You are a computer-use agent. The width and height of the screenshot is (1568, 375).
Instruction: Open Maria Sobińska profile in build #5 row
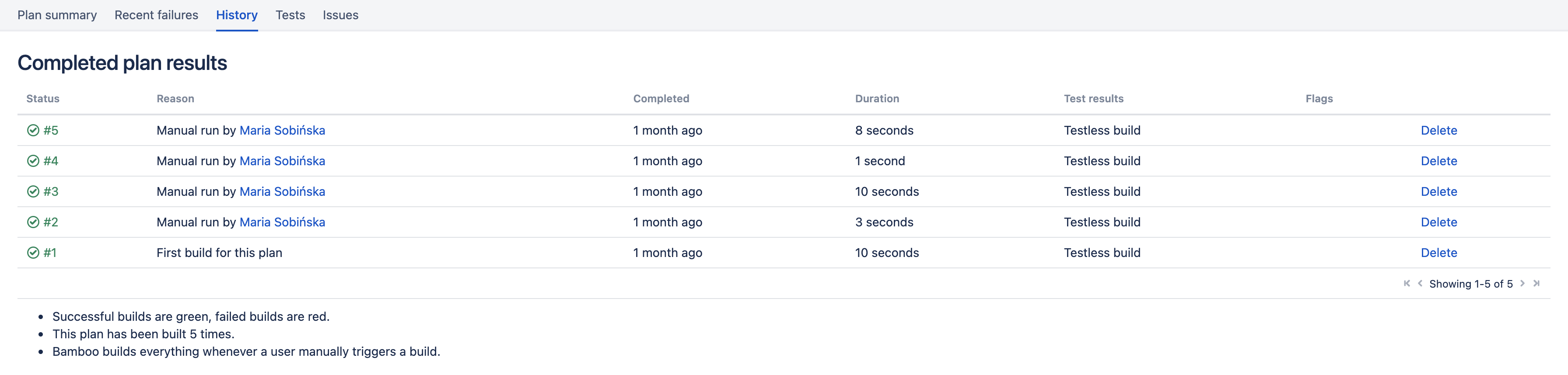click(x=283, y=130)
